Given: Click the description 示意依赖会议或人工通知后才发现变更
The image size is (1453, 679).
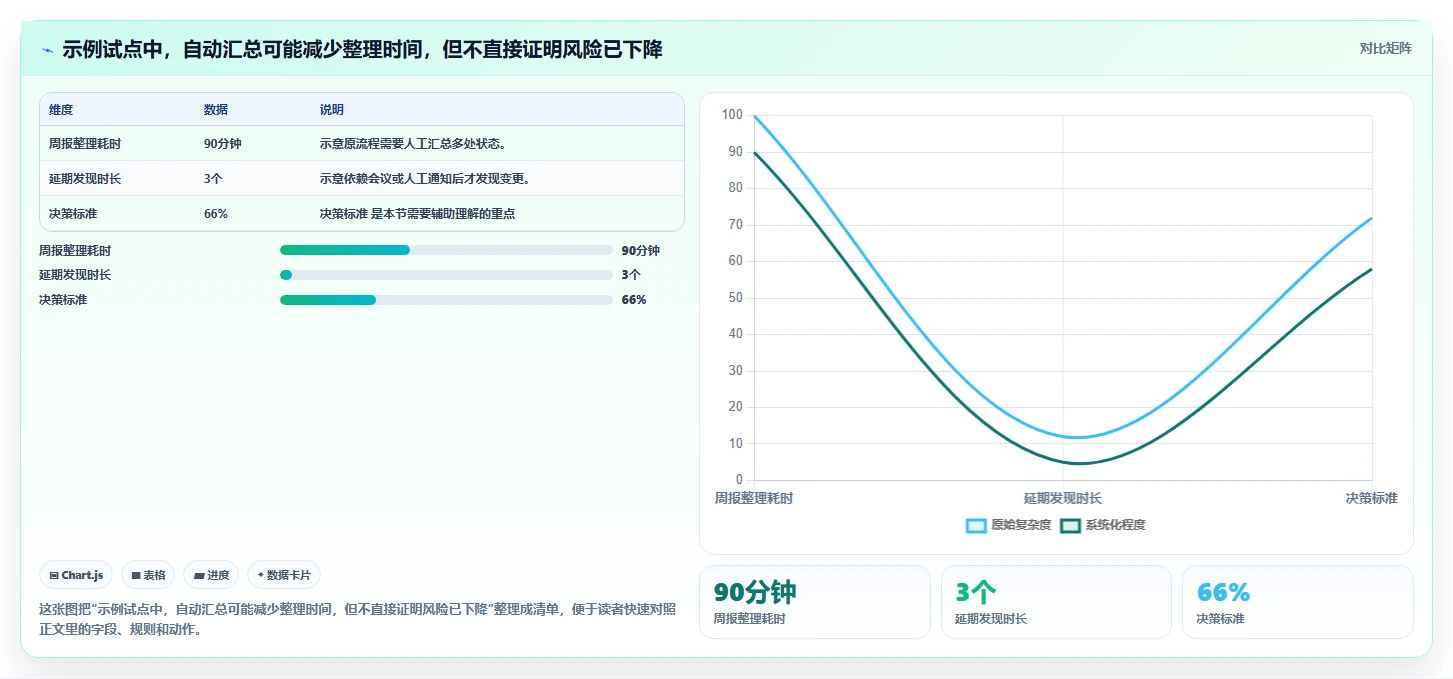Looking at the screenshot, I should (x=426, y=179).
